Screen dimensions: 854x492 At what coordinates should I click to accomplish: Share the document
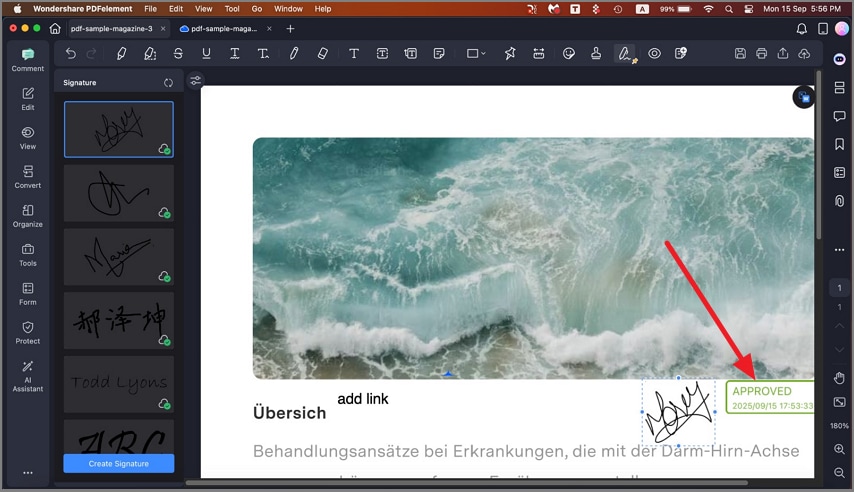coord(783,53)
